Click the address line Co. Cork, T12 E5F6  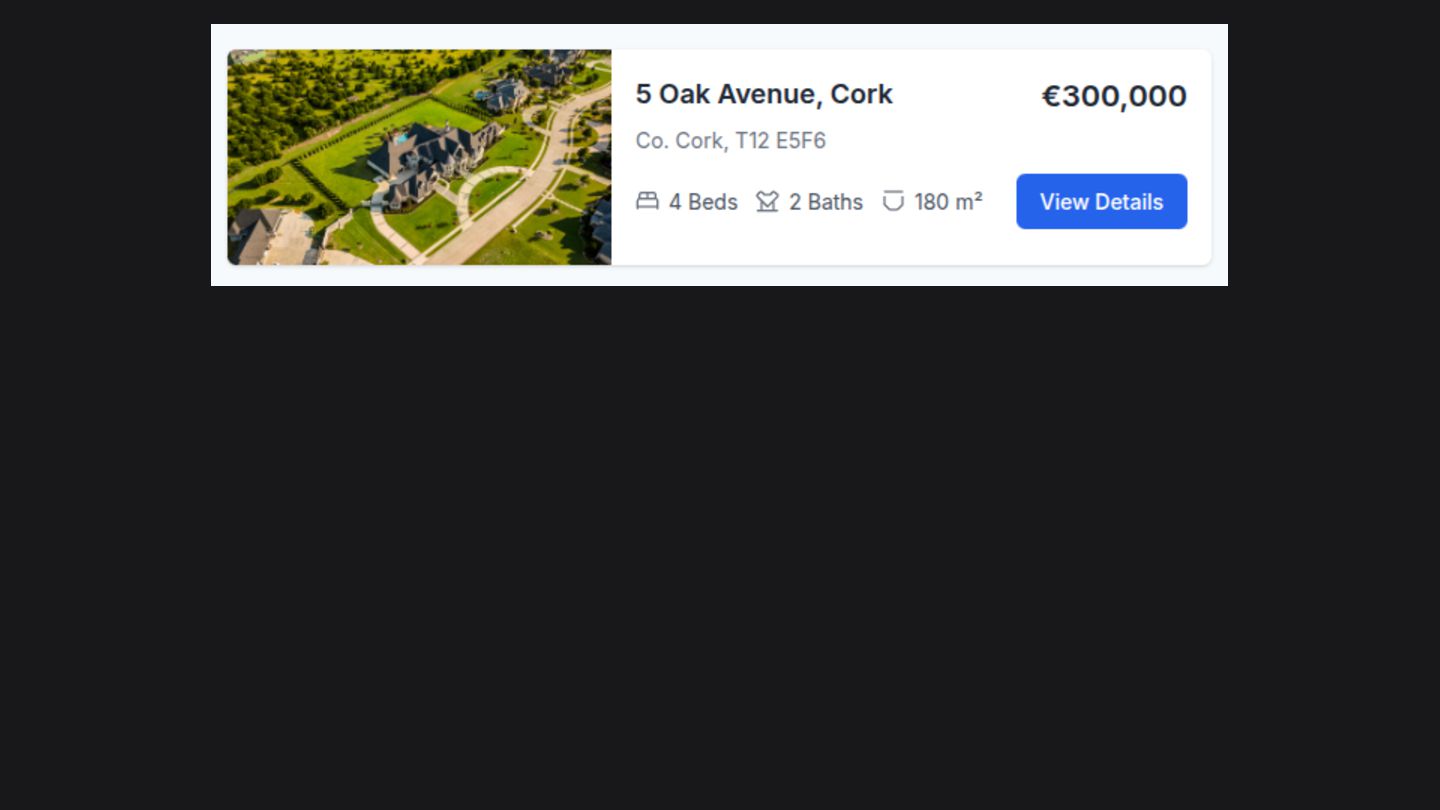point(731,141)
